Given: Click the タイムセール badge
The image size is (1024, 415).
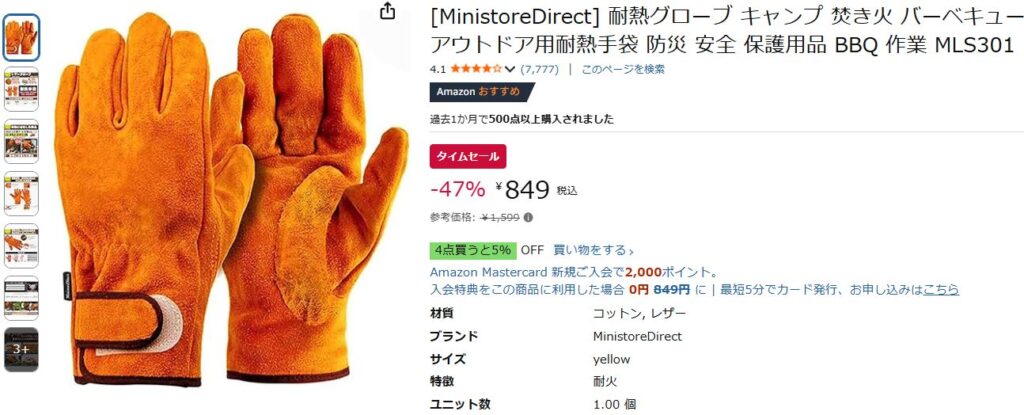Looking at the screenshot, I should tap(468, 156).
